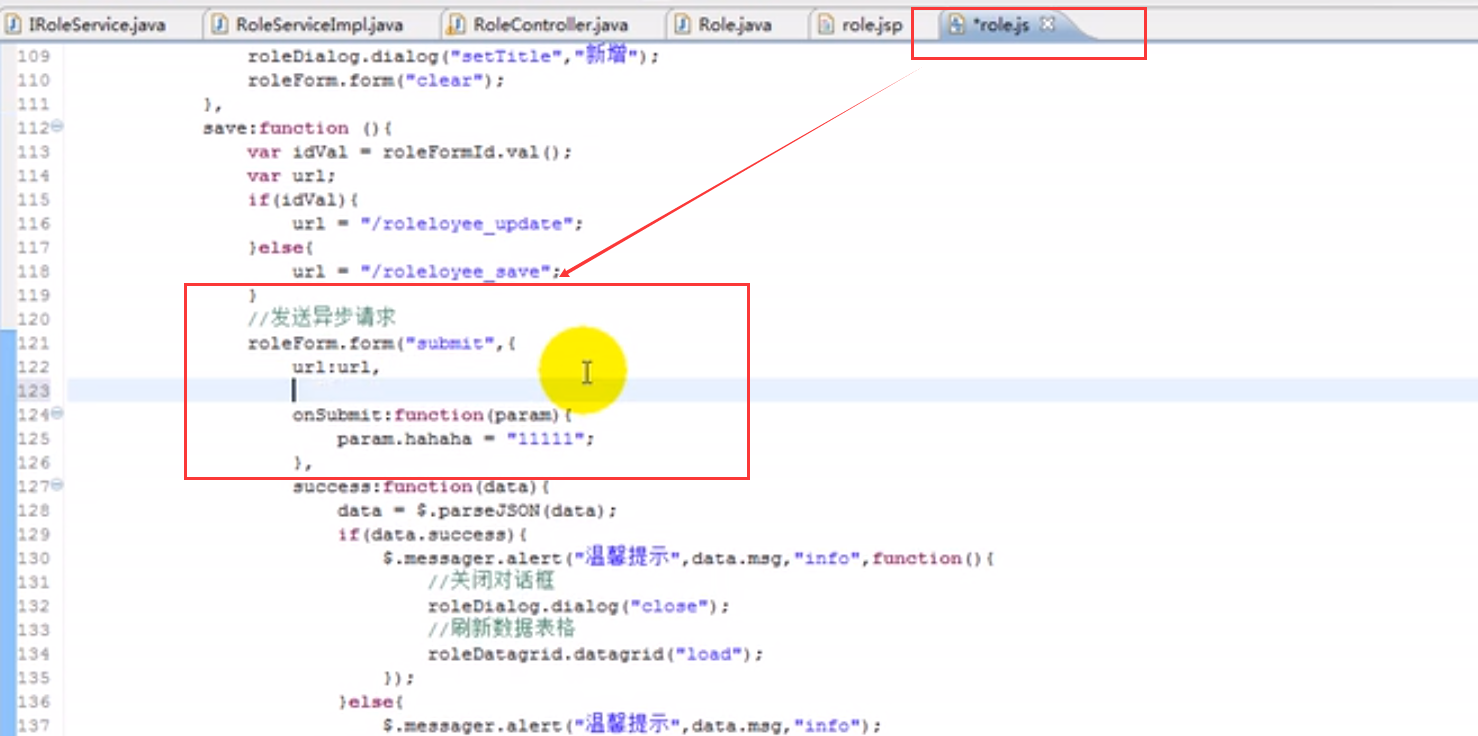Click the comment '//关闭对话框'
The height and width of the screenshot is (736, 1478).
[490, 581]
